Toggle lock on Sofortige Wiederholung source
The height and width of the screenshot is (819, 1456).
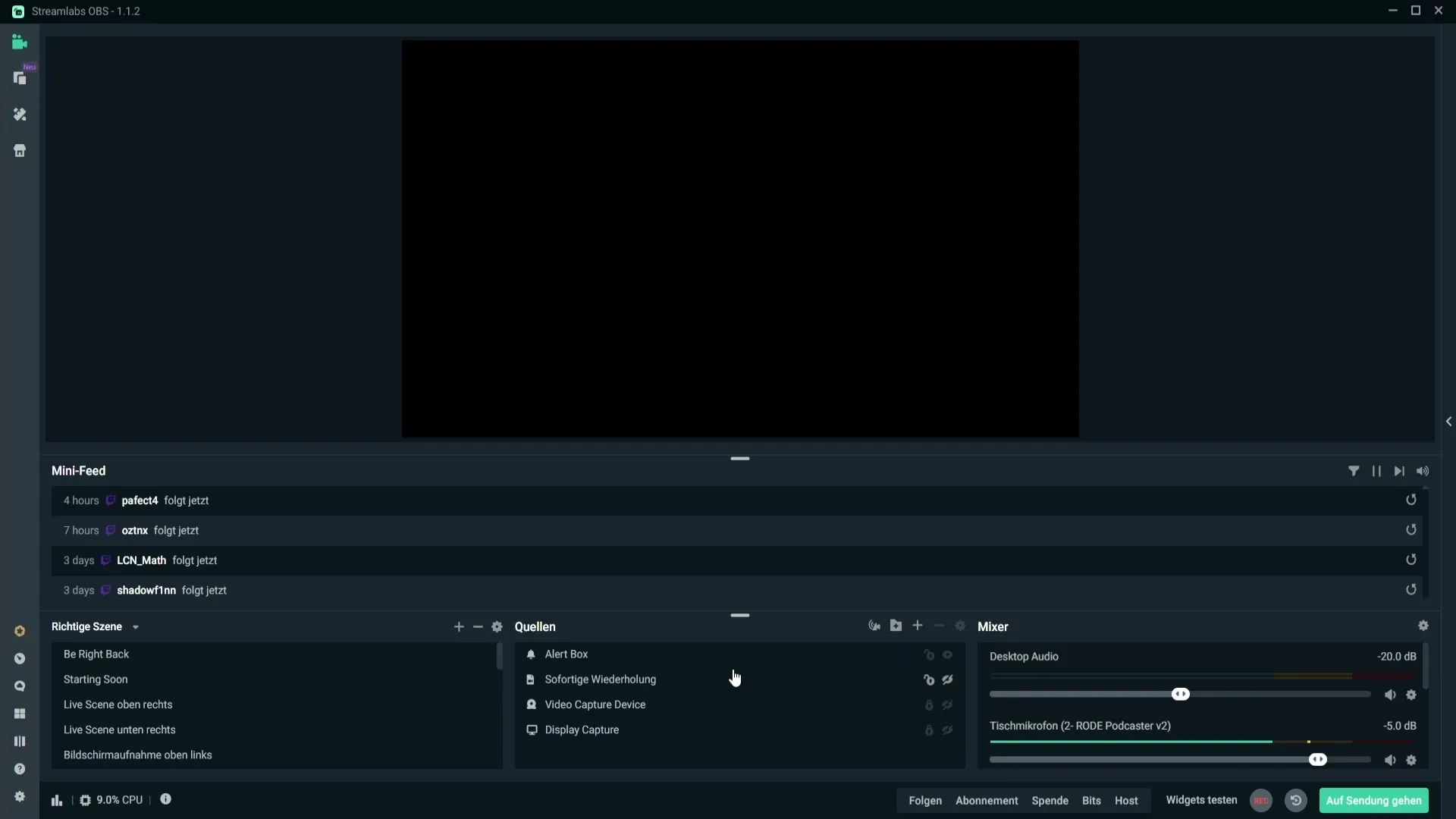click(x=929, y=679)
